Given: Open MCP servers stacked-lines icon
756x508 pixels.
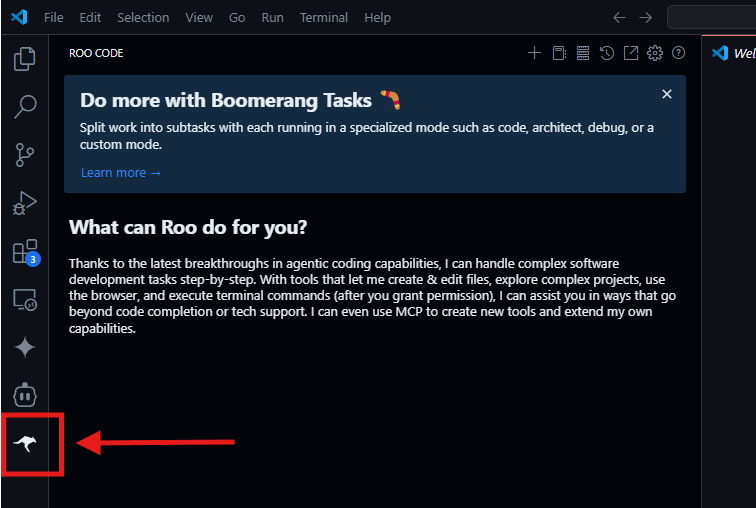Looking at the screenshot, I should pyautogui.click(x=583, y=53).
